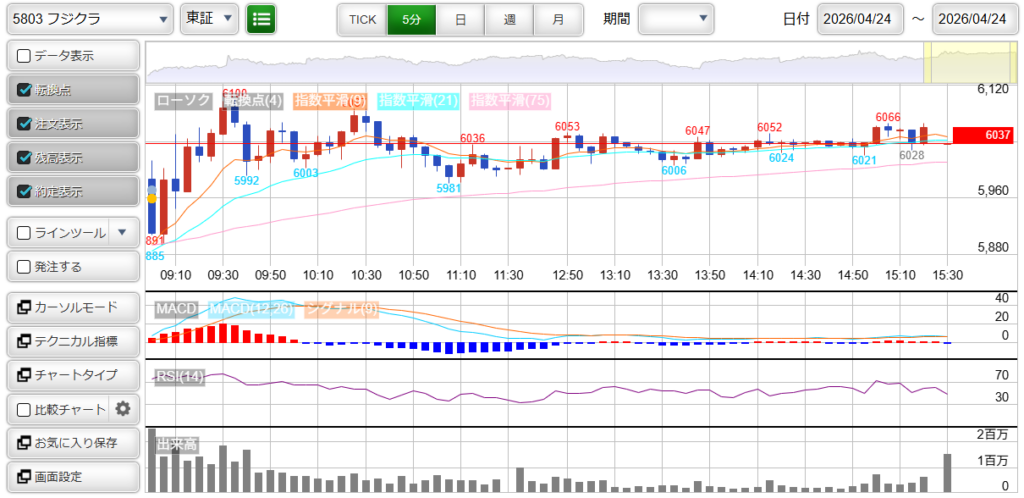
Task: Open the 比較チャート gear settings
Action: point(123,408)
